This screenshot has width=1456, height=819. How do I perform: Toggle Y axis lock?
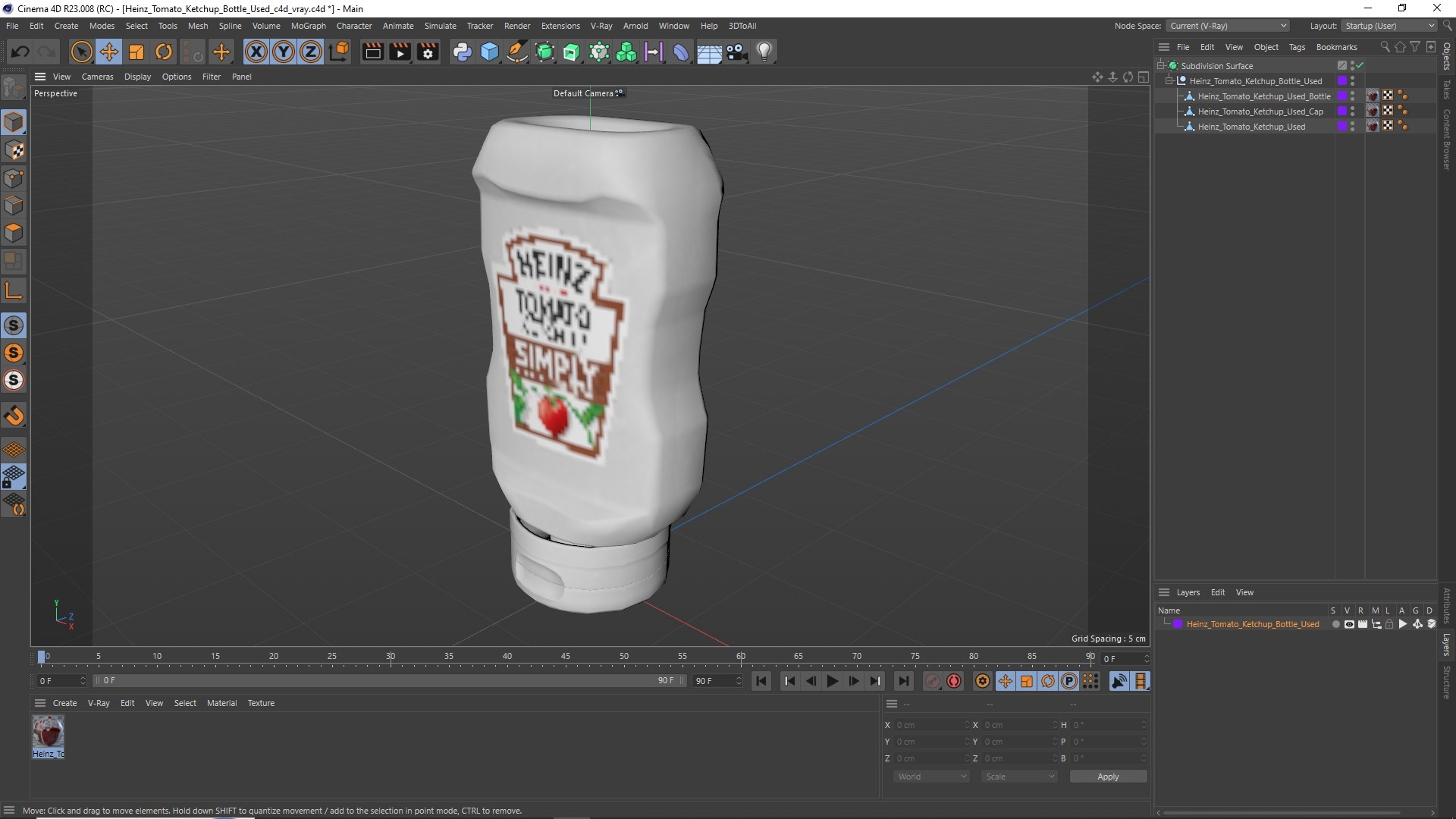[x=284, y=52]
